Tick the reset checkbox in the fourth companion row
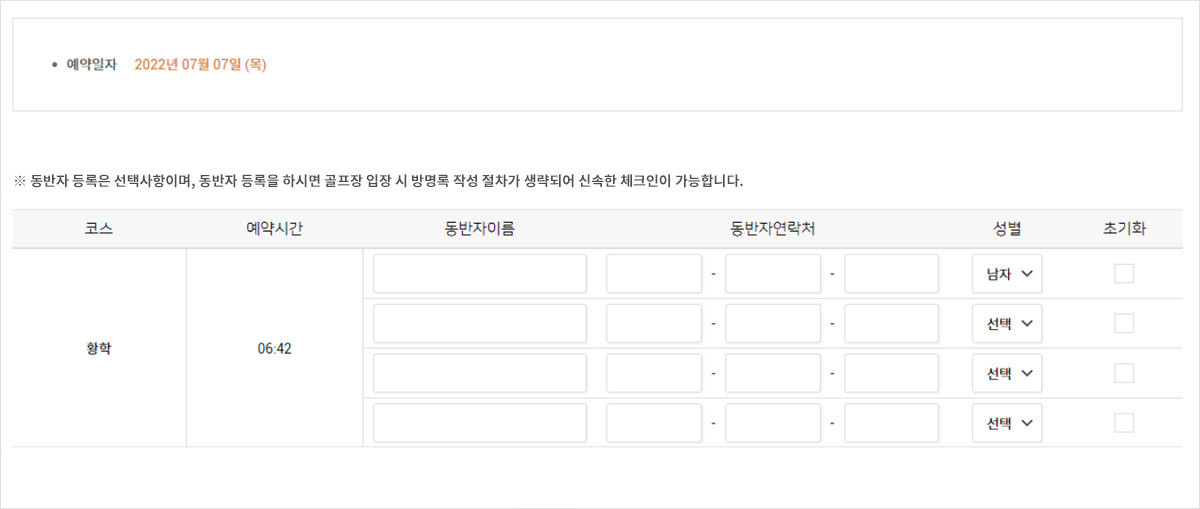Viewport: 1200px width, 509px height. click(1124, 423)
